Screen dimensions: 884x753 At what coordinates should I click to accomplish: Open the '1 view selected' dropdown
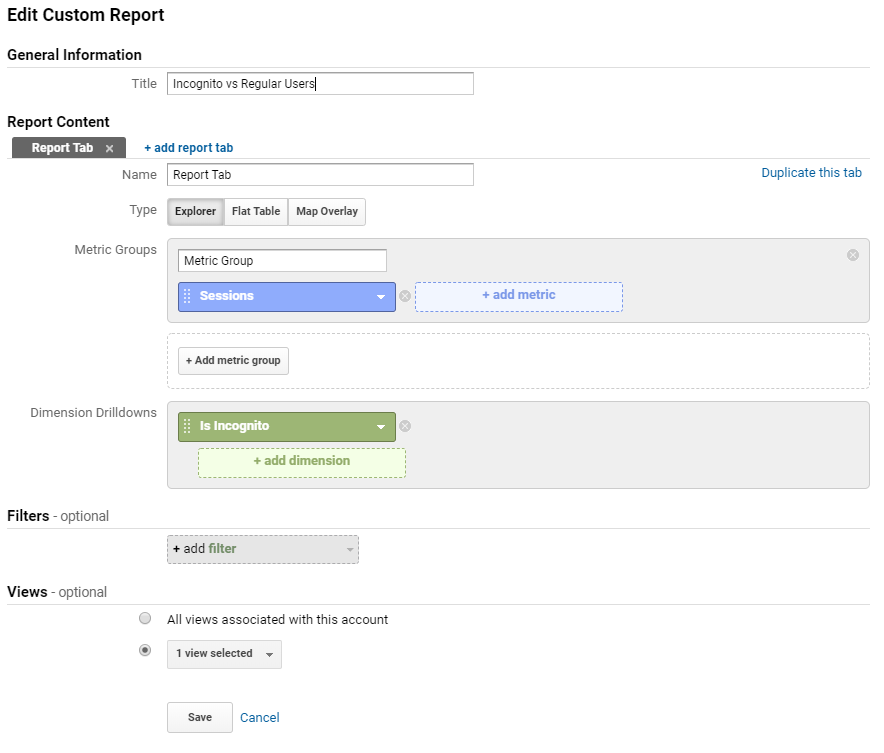tap(224, 654)
